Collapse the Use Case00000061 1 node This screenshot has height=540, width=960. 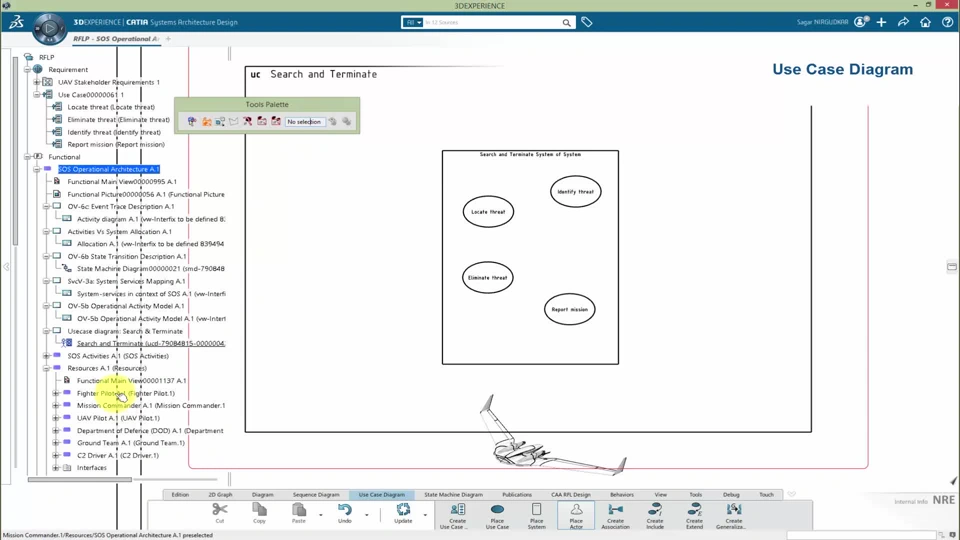(x=37, y=95)
